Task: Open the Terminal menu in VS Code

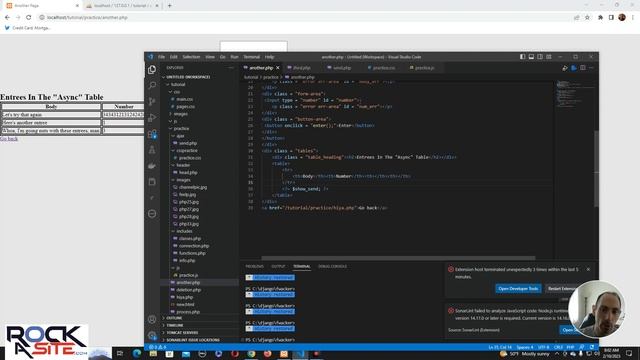Action: [251, 57]
